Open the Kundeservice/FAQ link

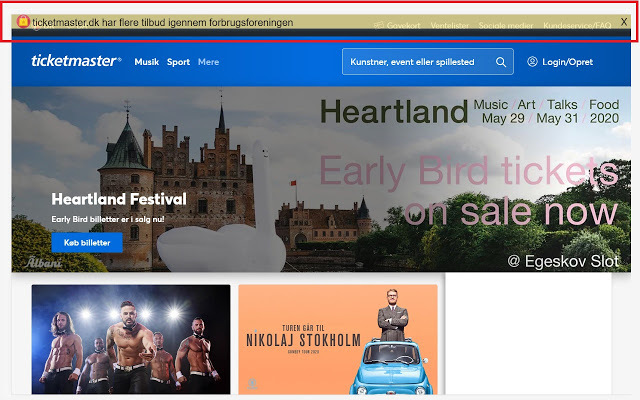[577, 25]
